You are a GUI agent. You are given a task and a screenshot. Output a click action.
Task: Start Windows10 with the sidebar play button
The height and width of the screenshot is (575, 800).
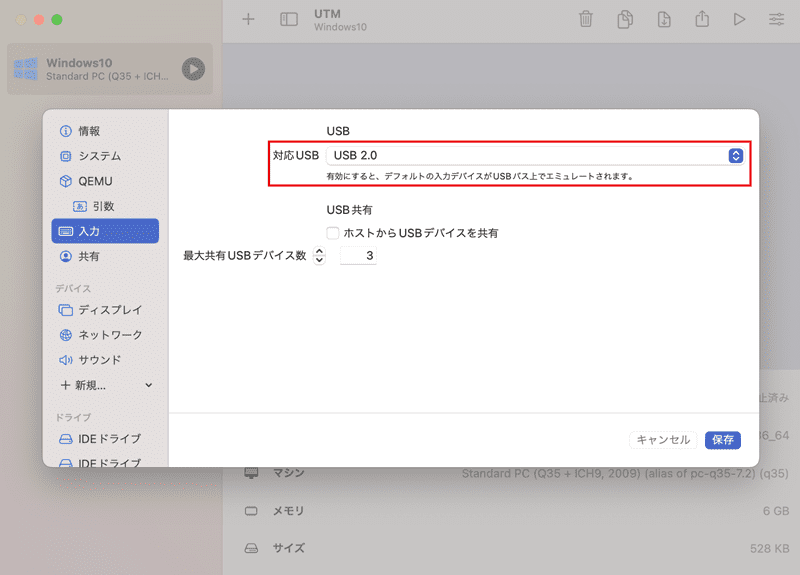coord(193,69)
